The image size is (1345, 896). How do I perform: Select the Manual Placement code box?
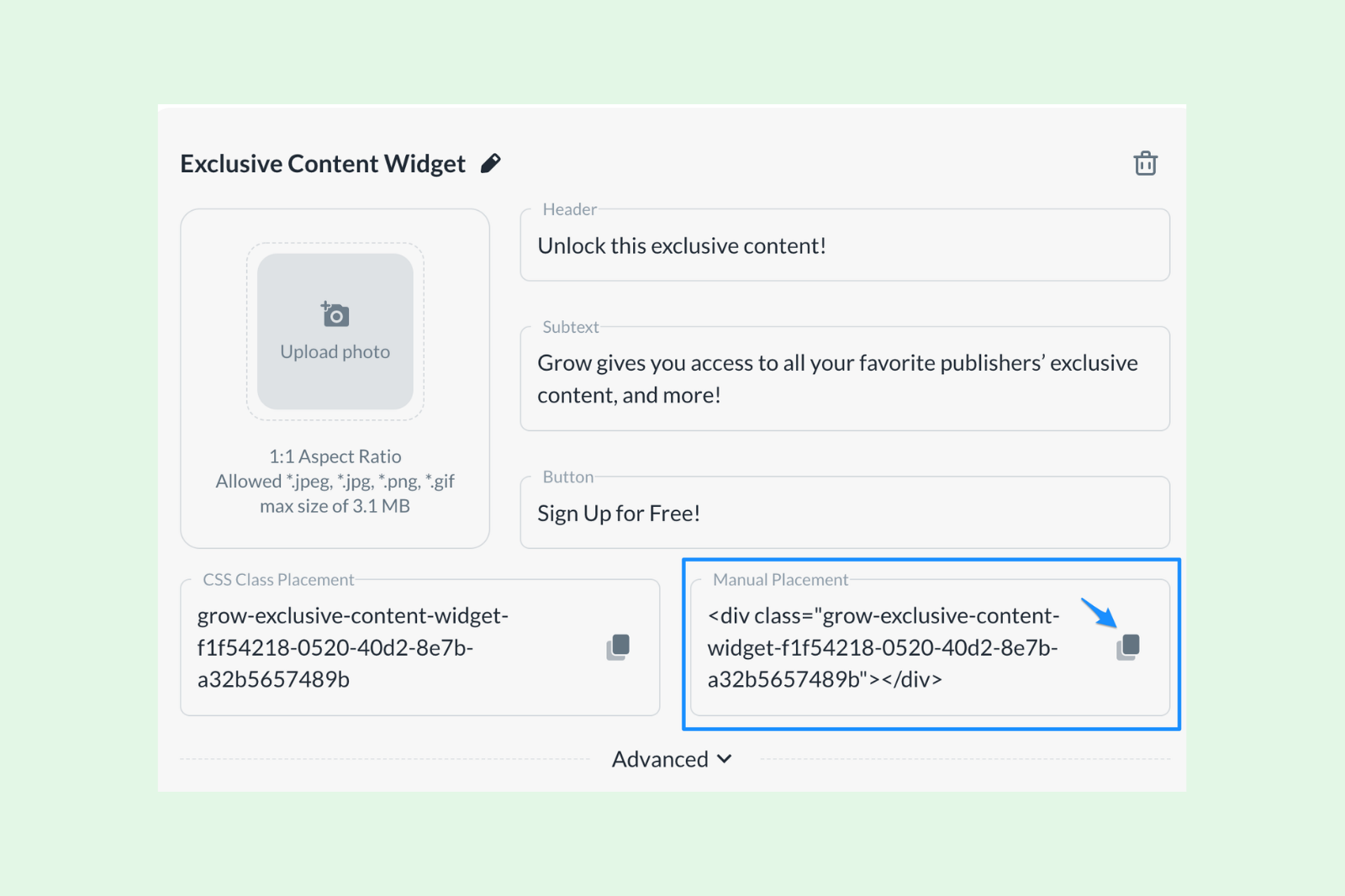930,647
